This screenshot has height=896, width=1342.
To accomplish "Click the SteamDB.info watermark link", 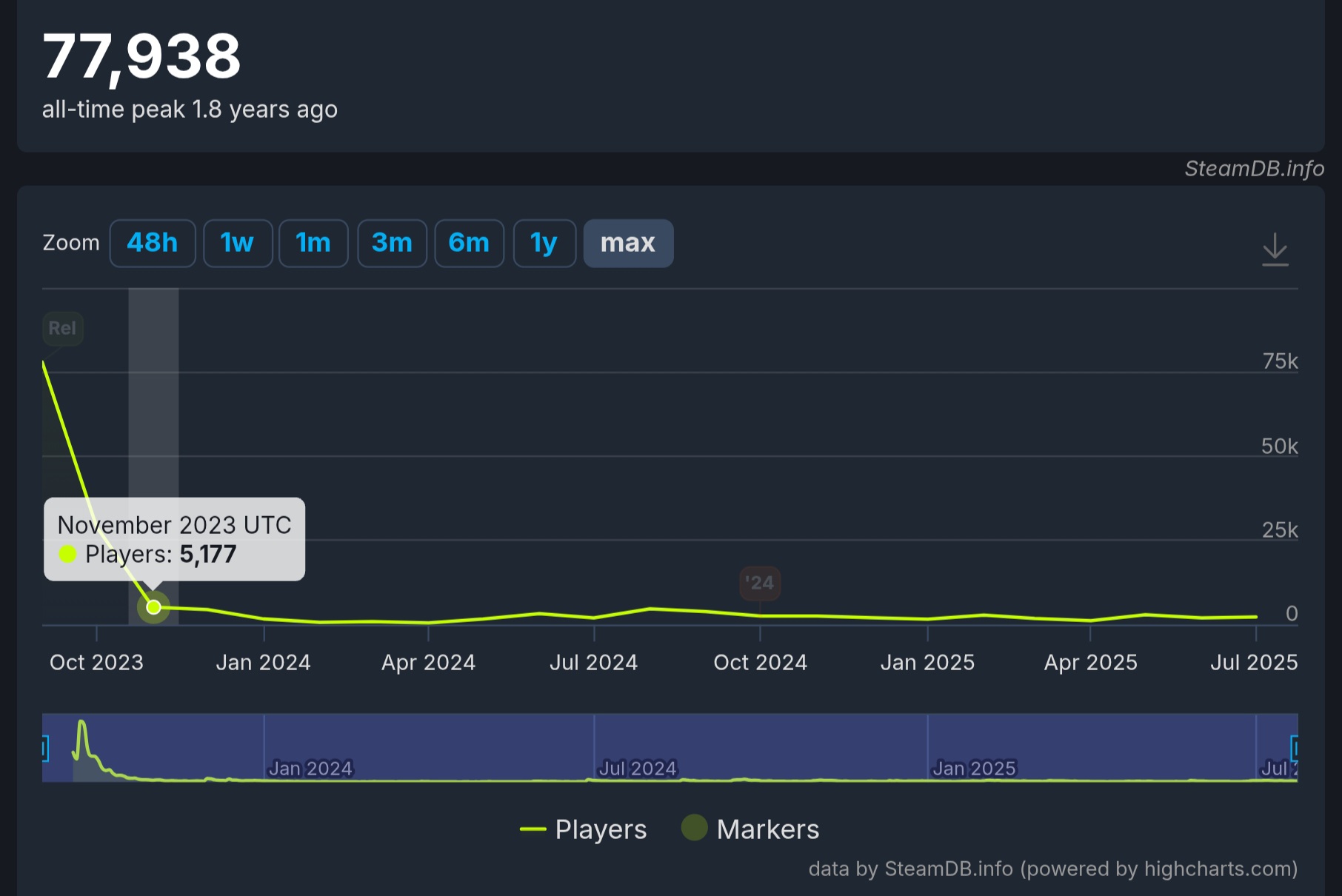I will 1255,169.
